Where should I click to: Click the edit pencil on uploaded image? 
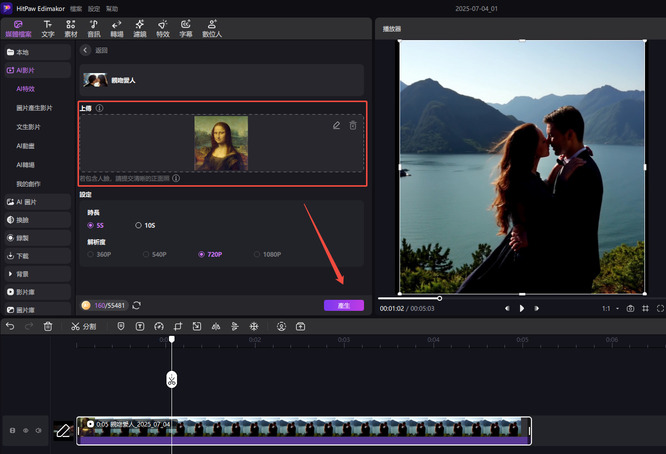coord(336,125)
